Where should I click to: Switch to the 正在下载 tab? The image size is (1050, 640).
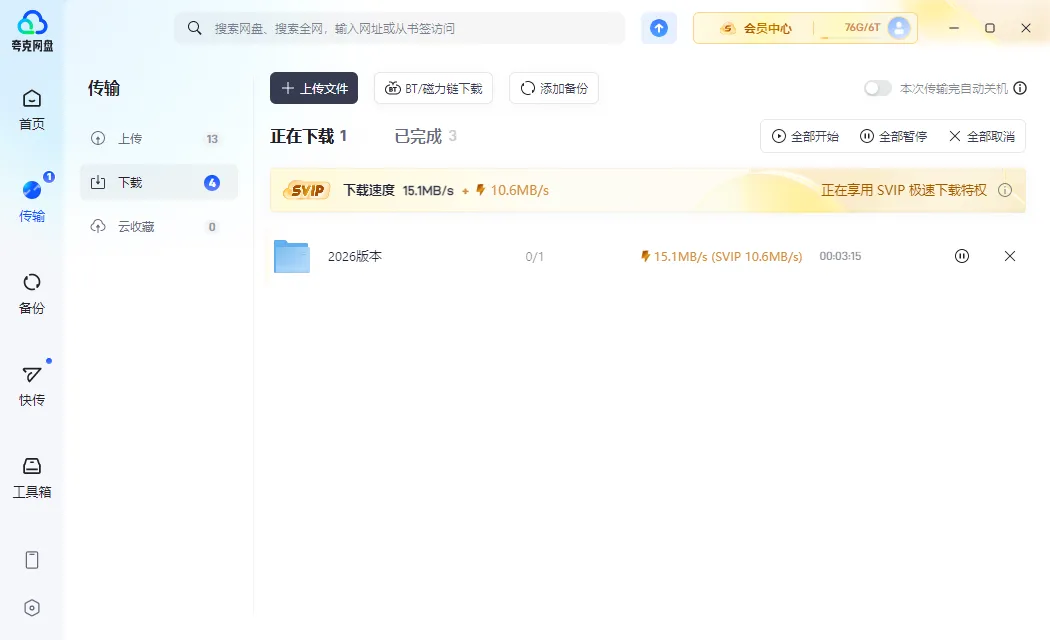click(308, 136)
